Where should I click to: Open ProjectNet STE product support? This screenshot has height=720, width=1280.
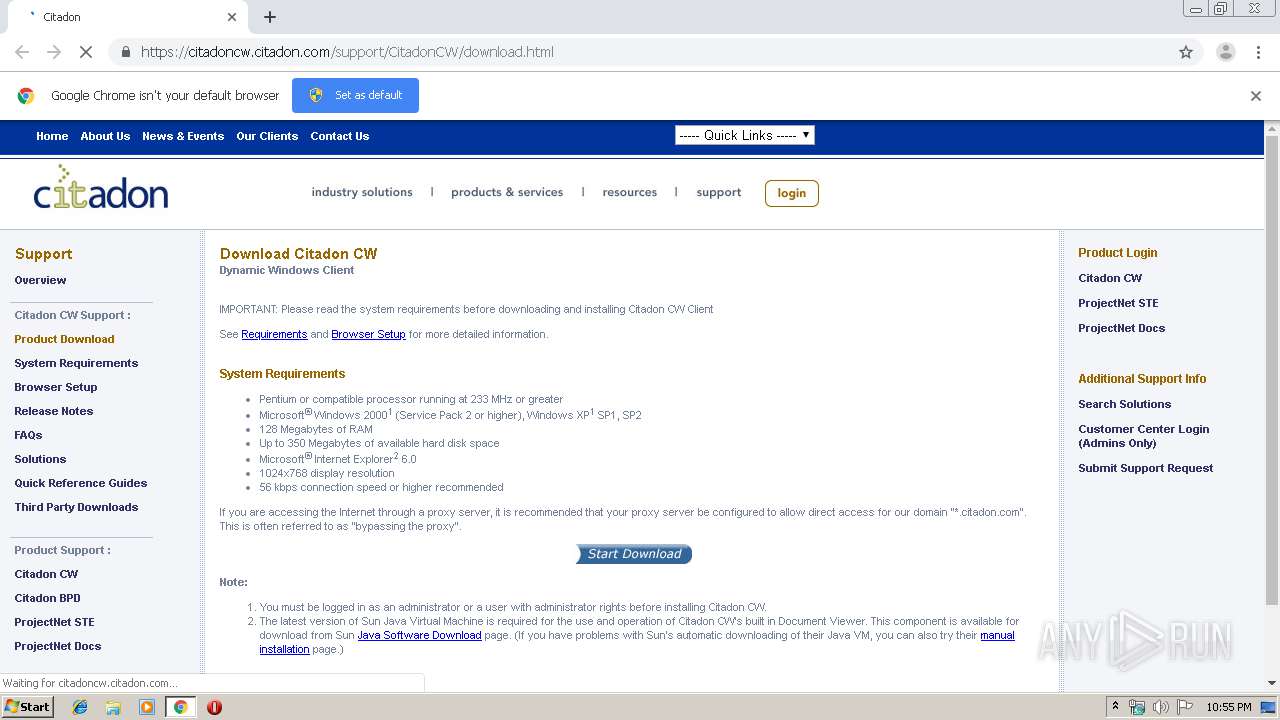(x=54, y=622)
